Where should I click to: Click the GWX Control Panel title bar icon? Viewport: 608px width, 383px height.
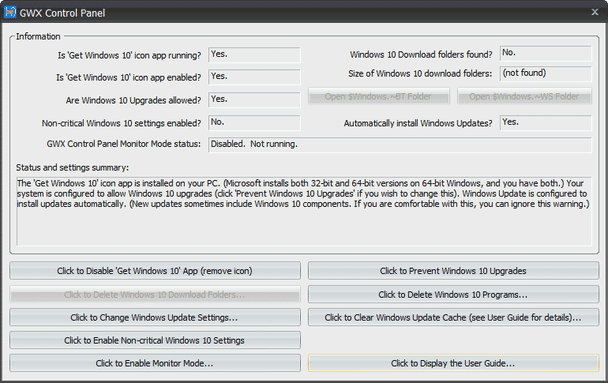(10, 13)
